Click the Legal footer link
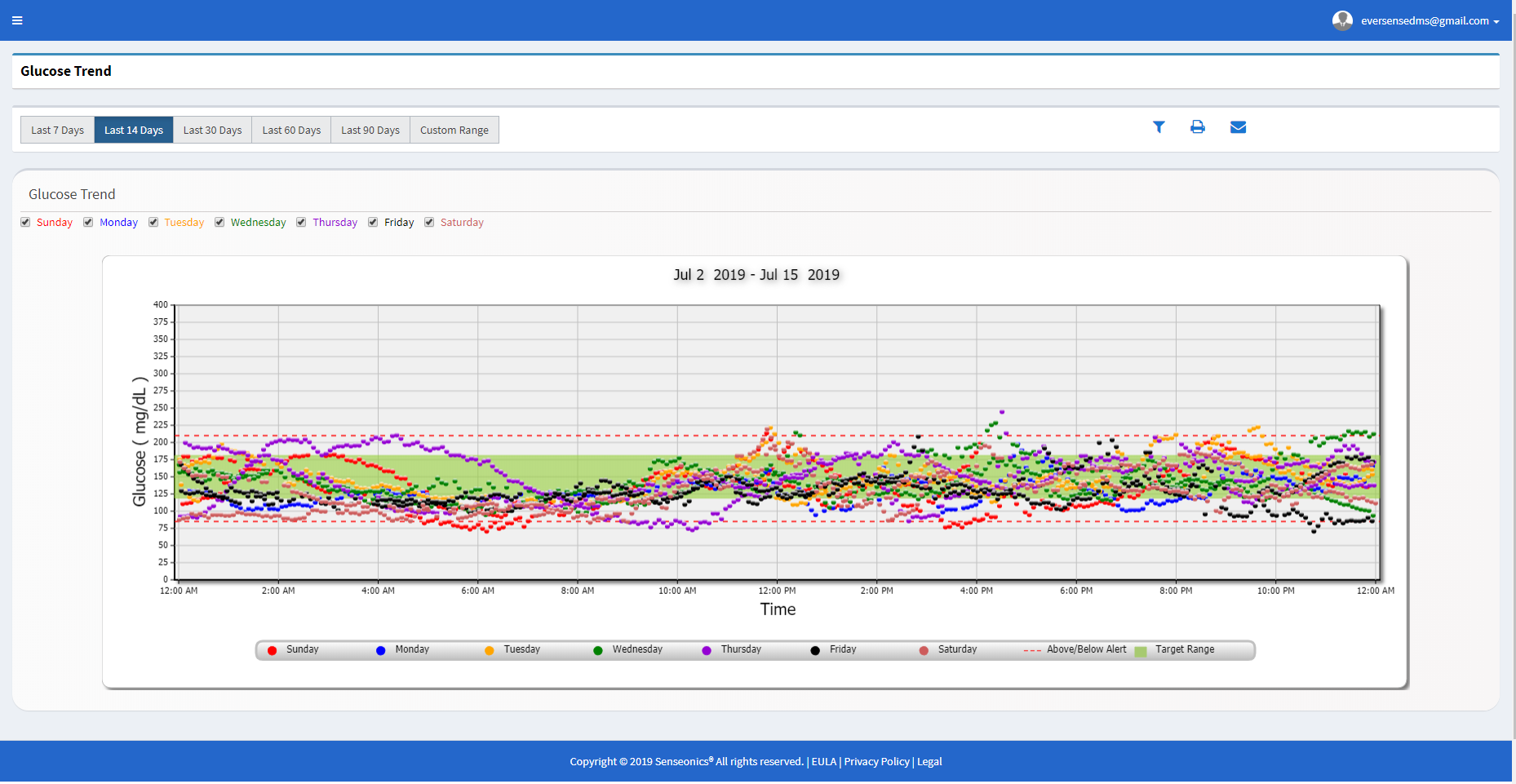Image resolution: width=1516 pixels, height=784 pixels. pyautogui.click(x=929, y=762)
